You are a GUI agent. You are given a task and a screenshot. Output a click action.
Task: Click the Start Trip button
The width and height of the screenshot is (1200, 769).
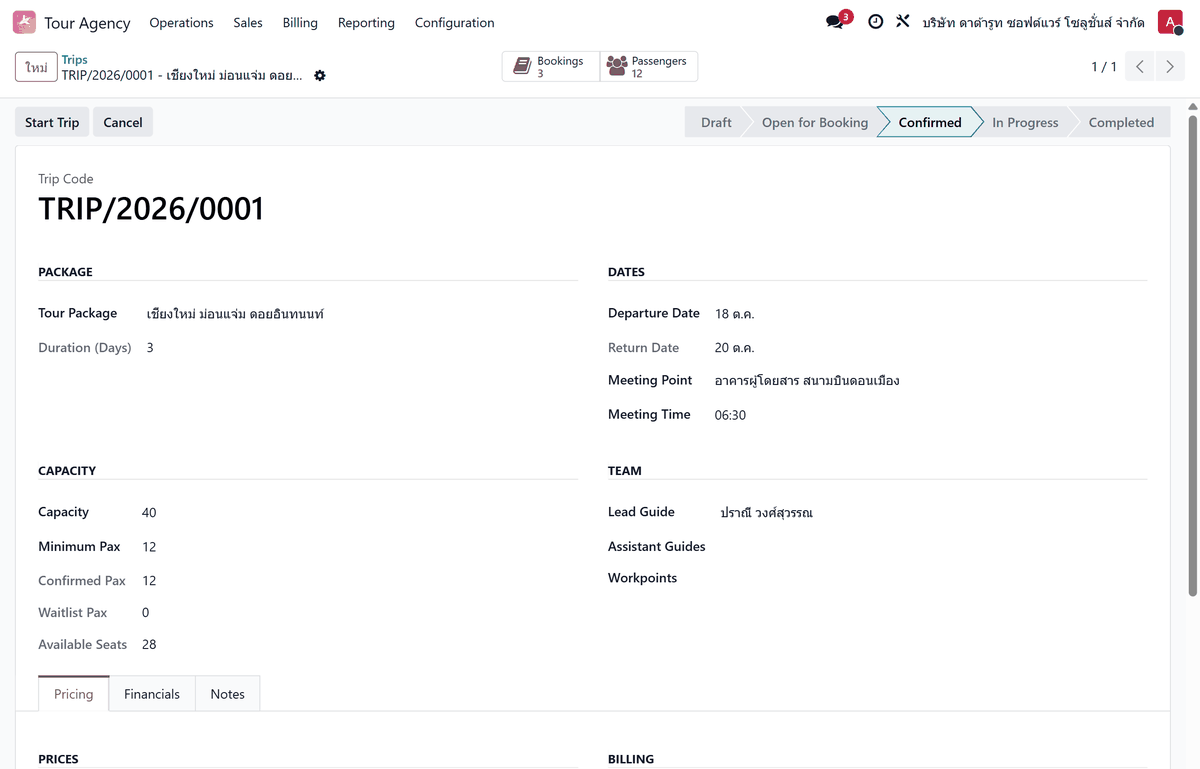point(52,122)
